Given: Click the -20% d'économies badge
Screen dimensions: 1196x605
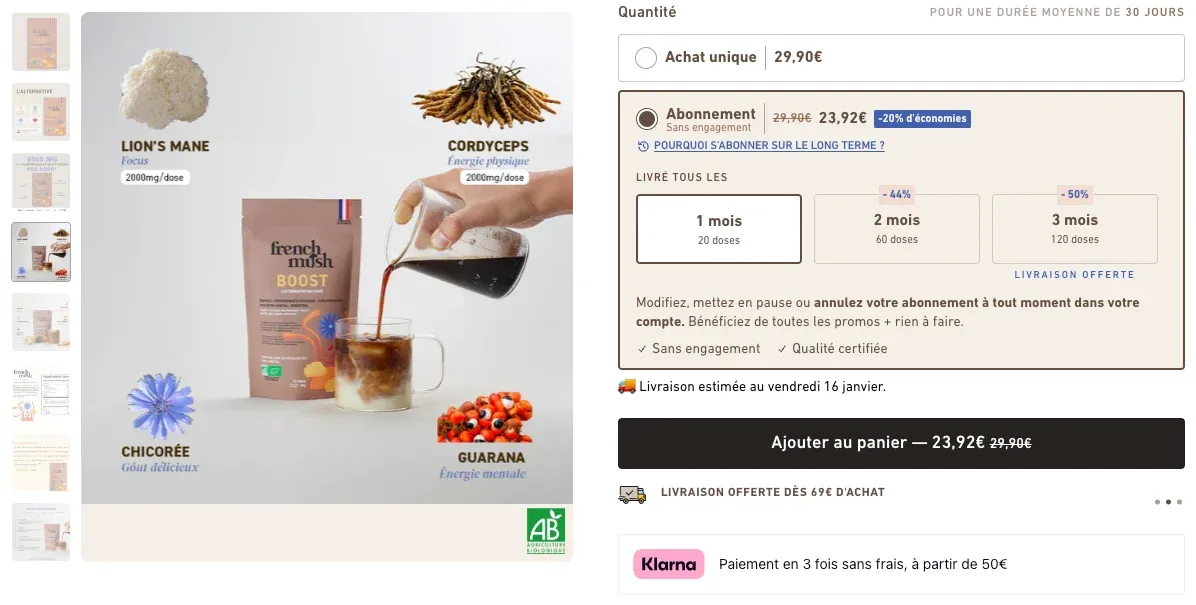Looking at the screenshot, I should tap(922, 118).
